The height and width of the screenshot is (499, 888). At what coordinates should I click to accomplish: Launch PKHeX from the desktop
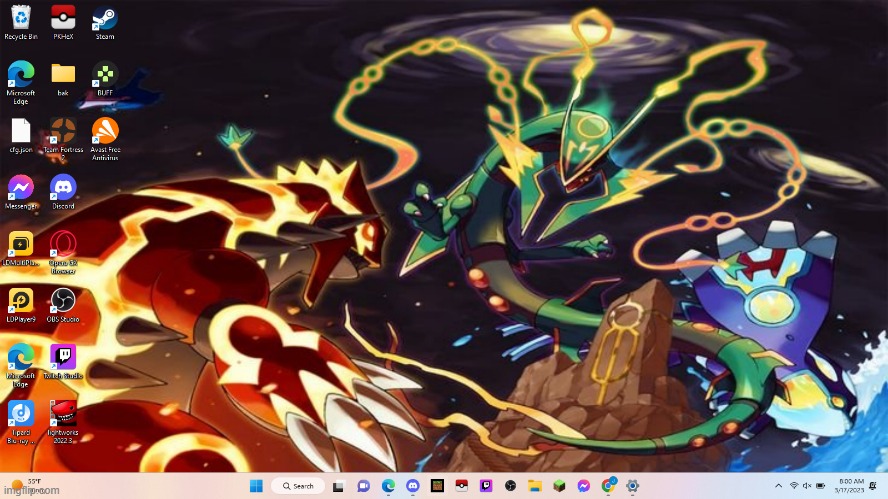(63, 23)
